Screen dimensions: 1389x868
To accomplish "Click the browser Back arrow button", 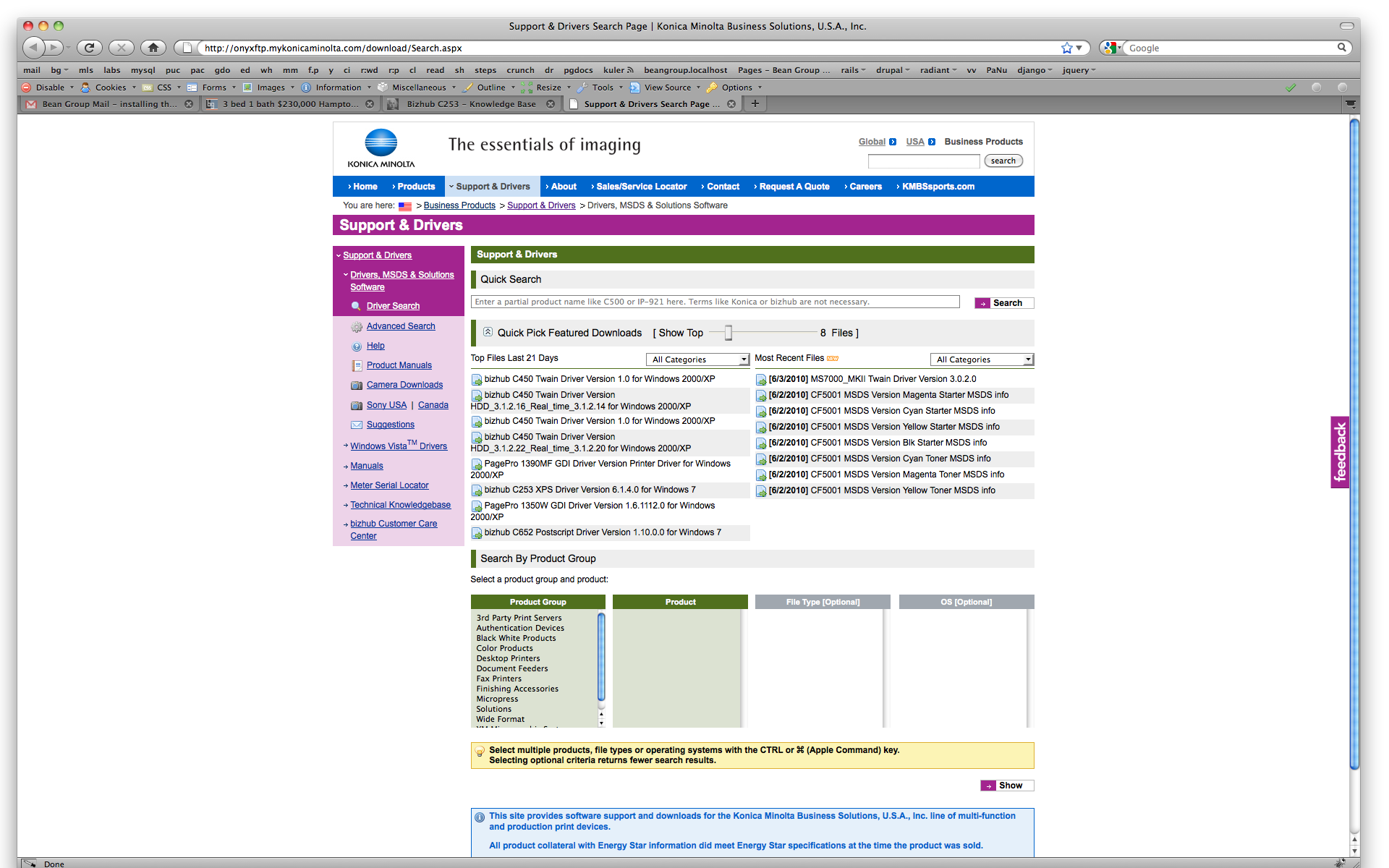I will (x=33, y=48).
